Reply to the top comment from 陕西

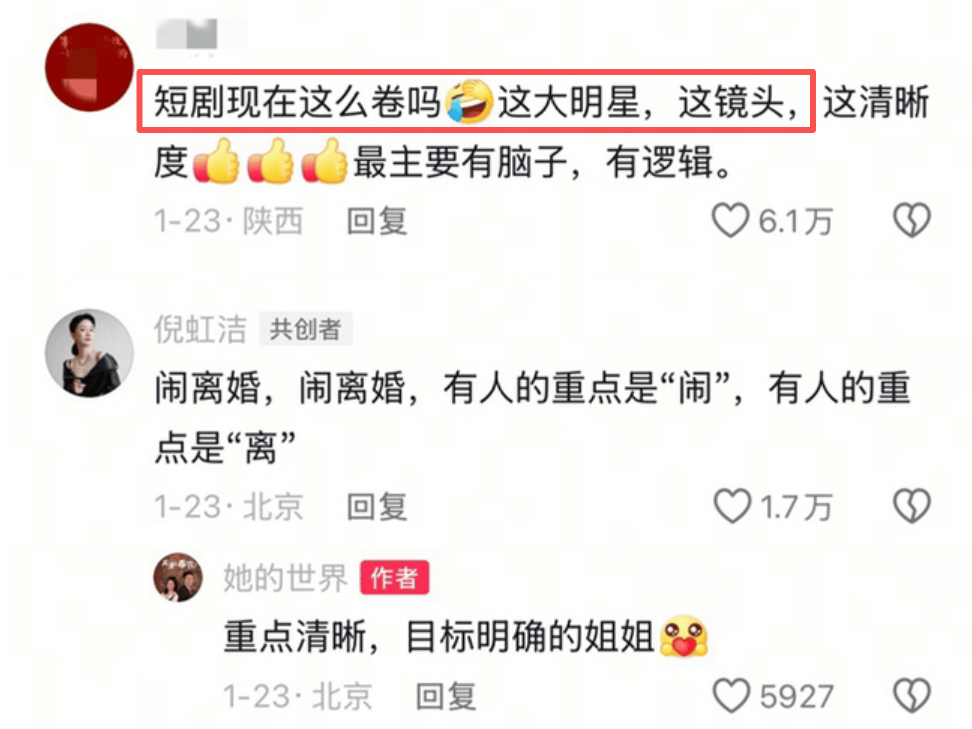pyautogui.click(x=377, y=221)
